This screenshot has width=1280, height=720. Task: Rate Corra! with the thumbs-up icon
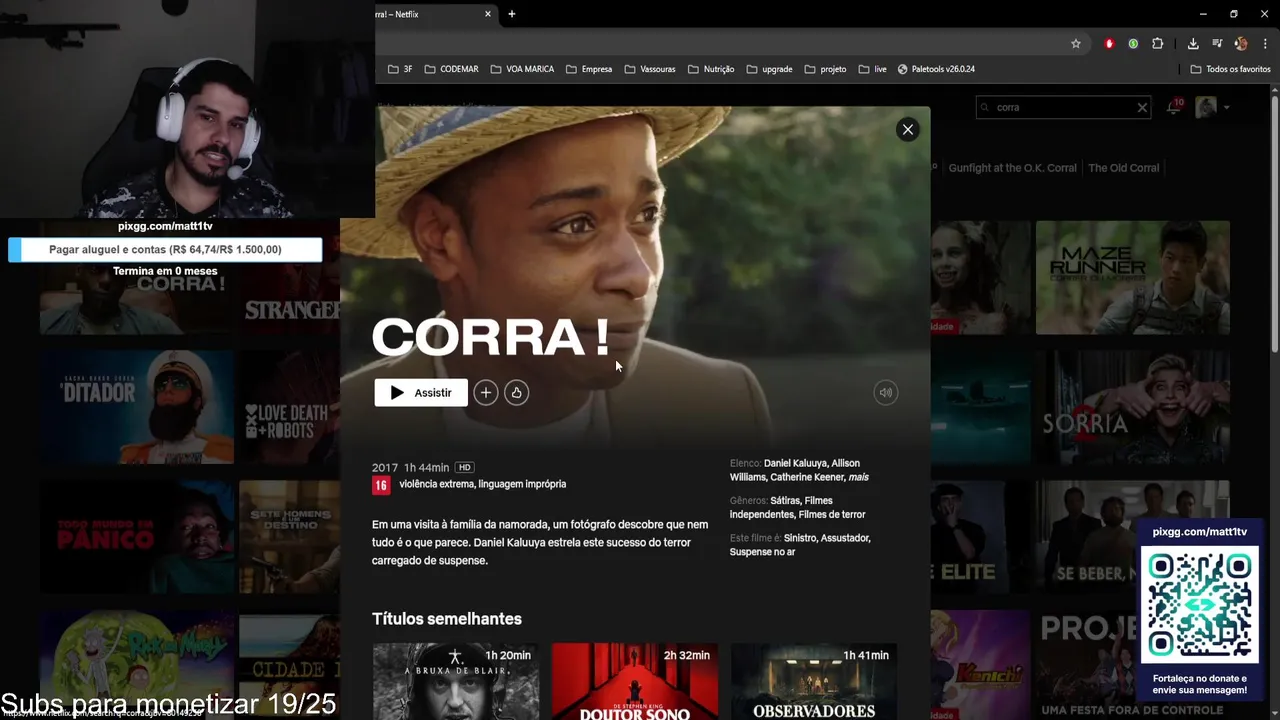[516, 393]
